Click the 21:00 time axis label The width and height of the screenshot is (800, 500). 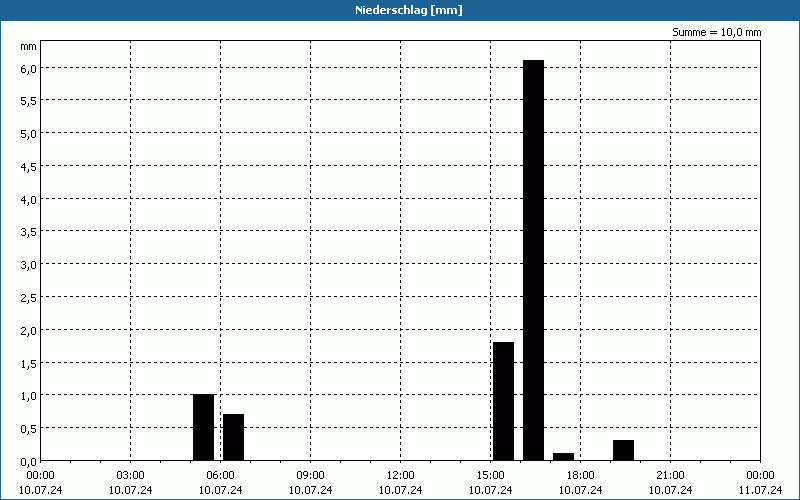[x=670, y=476]
